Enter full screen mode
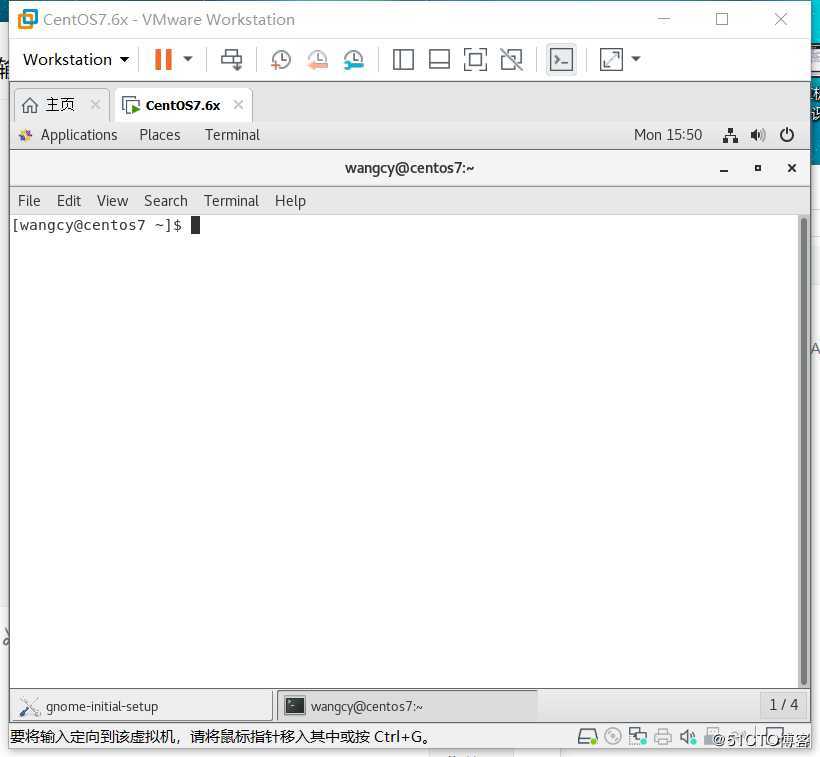 coord(475,60)
